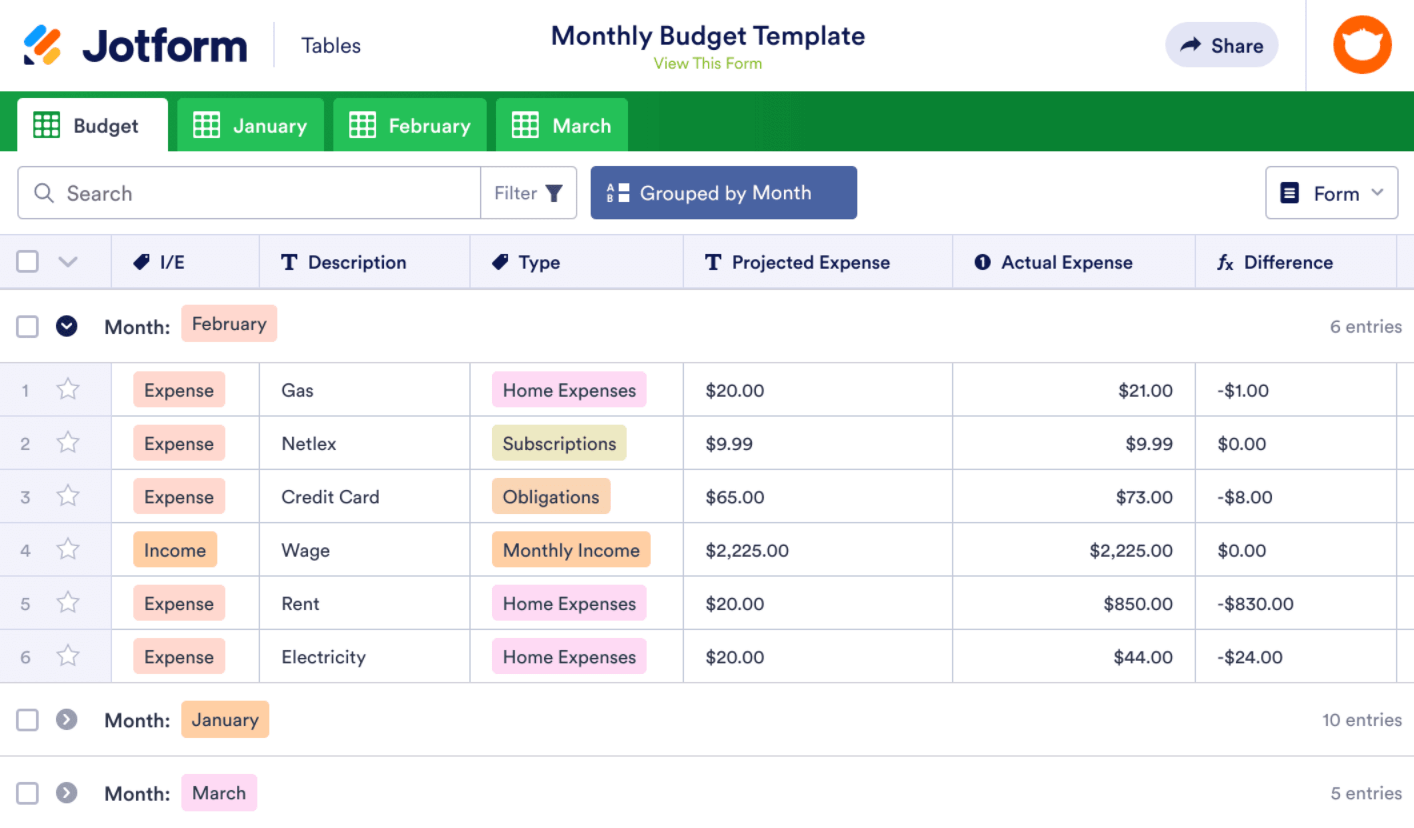Switch to the January tab

(251, 126)
